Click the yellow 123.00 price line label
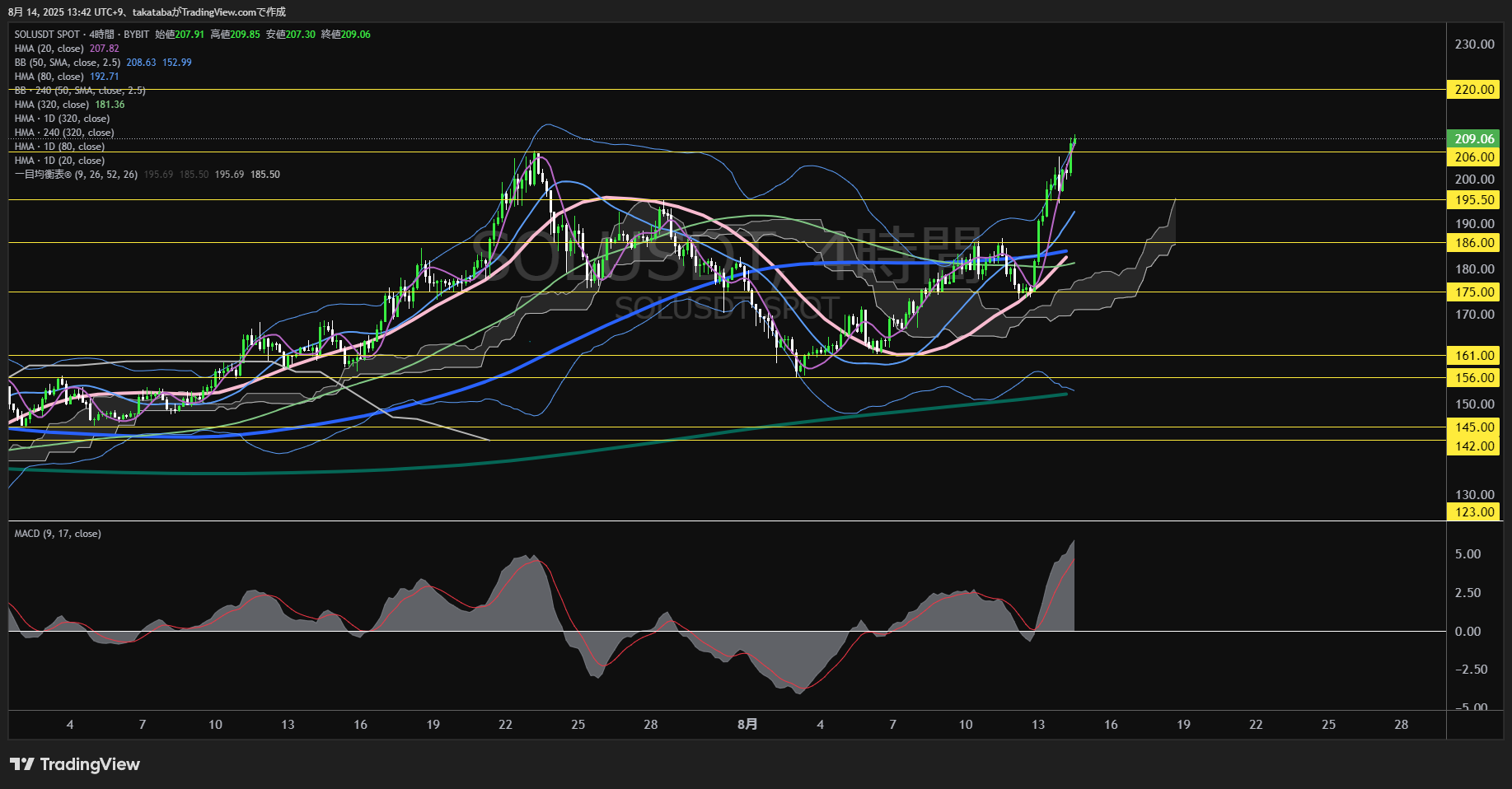The width and height of the screenshot is (1512, 789). coord(1474,511)
